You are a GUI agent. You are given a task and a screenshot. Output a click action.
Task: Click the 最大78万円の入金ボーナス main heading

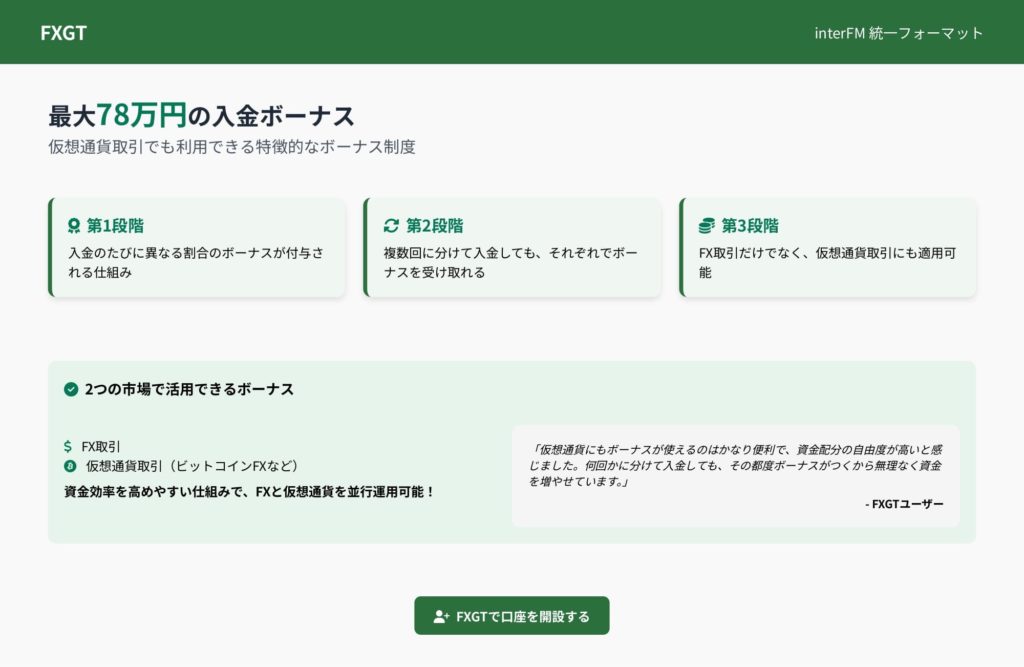coord(201,116)
